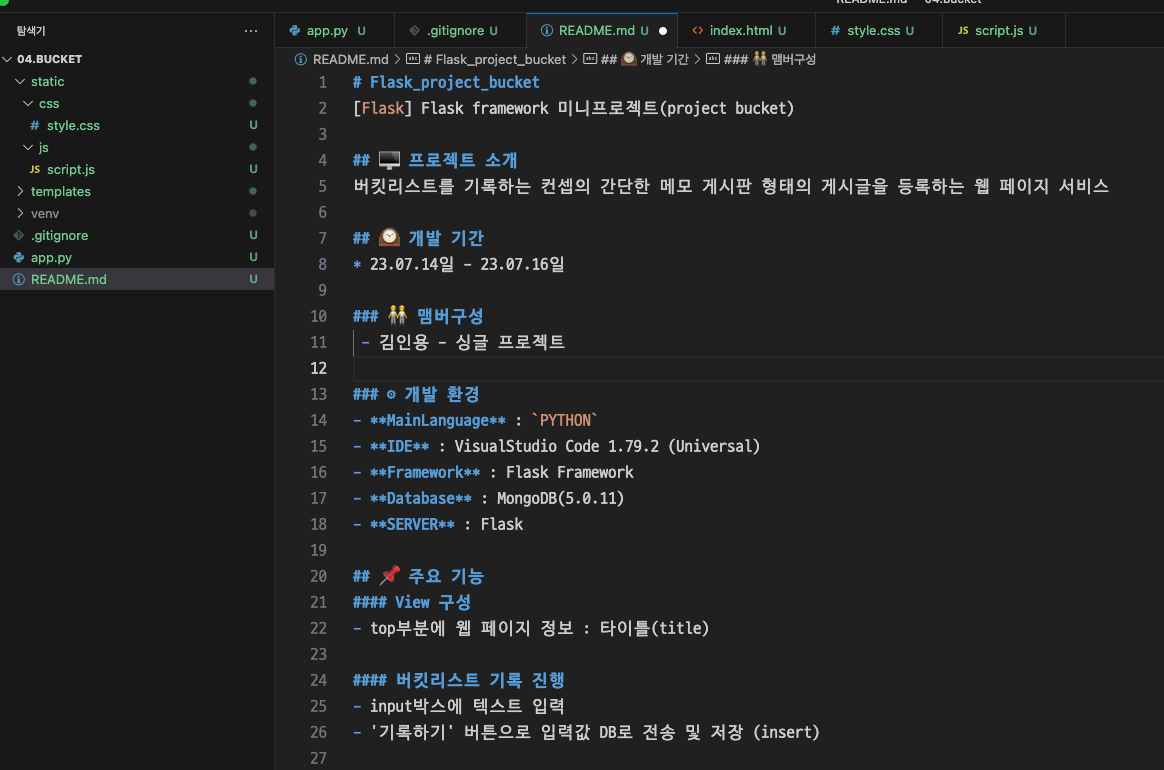This screenshot has height=770, width=1164.
Task: Click the symbol icon before Flask_project_bucket breadcrumb
Action: click(x=413, y=59)
